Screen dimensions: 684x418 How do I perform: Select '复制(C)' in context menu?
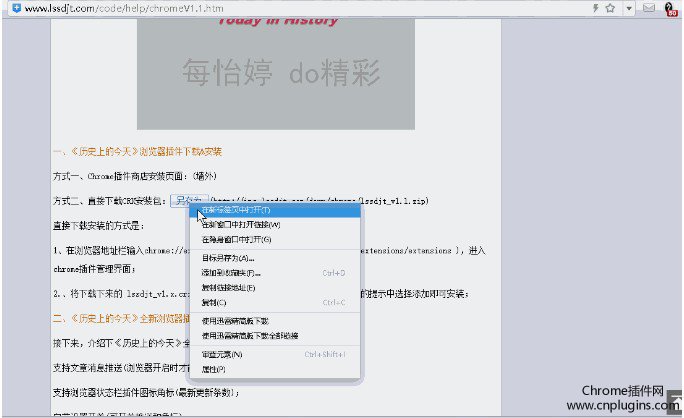[275, 302]
